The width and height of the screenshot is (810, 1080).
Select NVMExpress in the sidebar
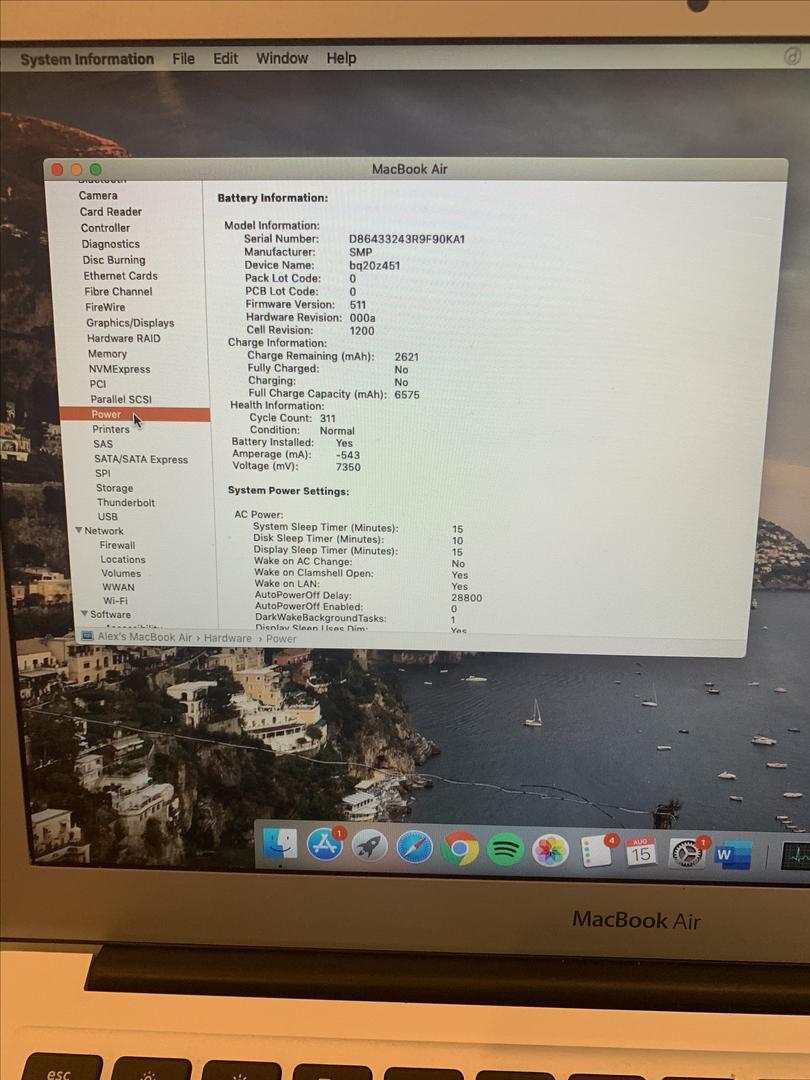click(x=119, y=369)
